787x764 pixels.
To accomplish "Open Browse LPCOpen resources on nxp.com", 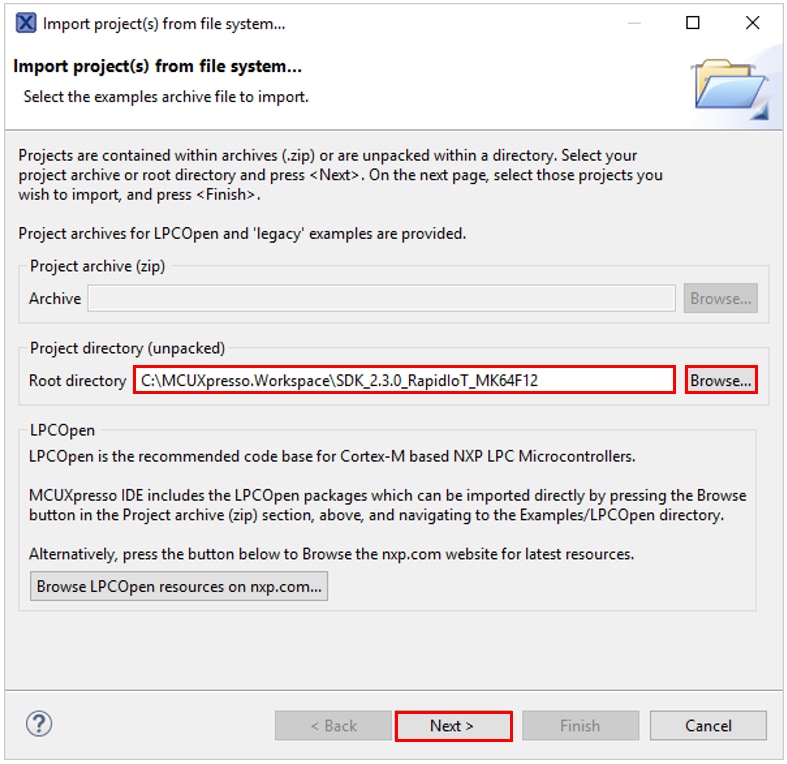I will click(x=179, y=587).
